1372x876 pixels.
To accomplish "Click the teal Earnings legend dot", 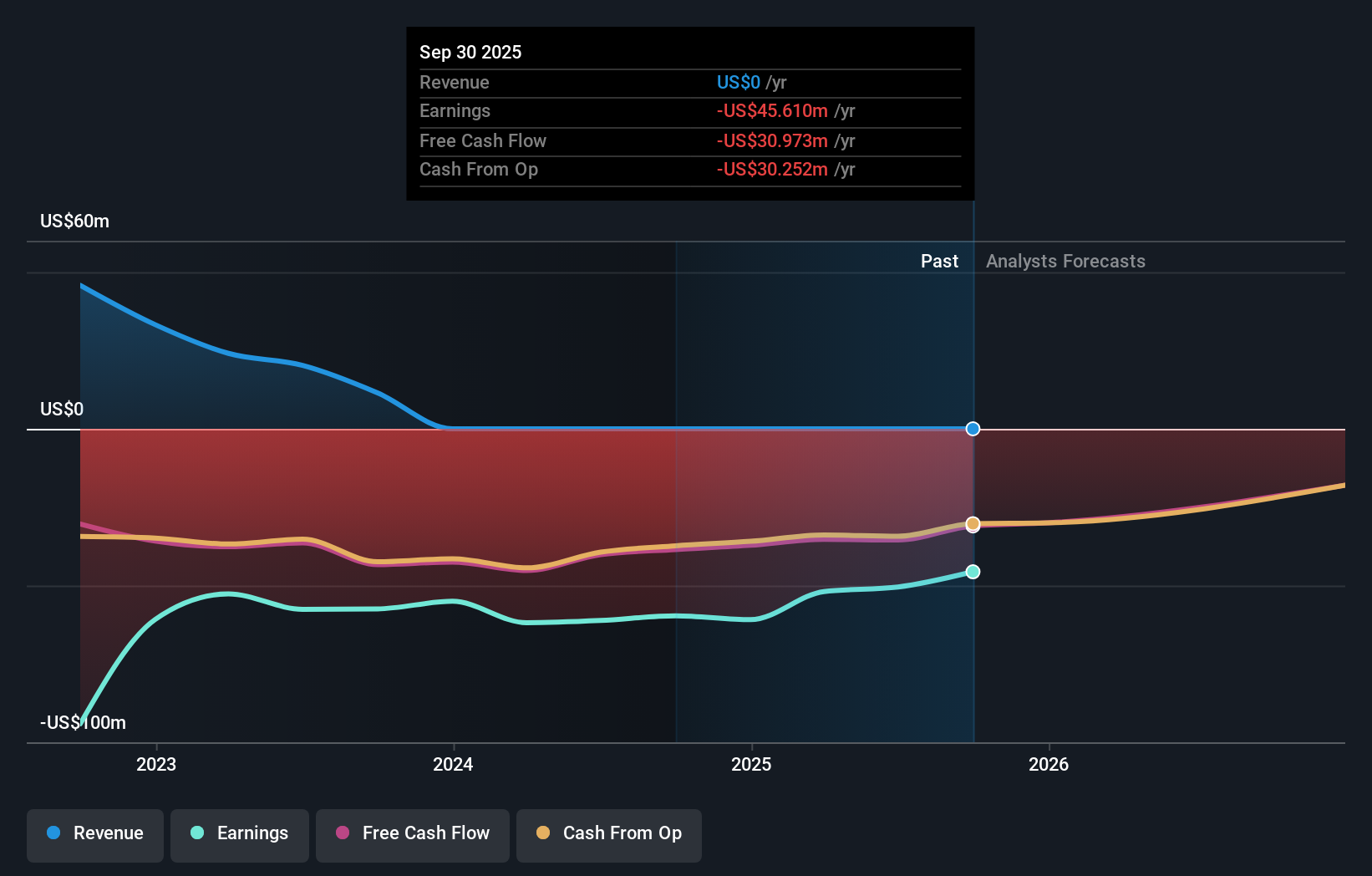I will 197,833.
